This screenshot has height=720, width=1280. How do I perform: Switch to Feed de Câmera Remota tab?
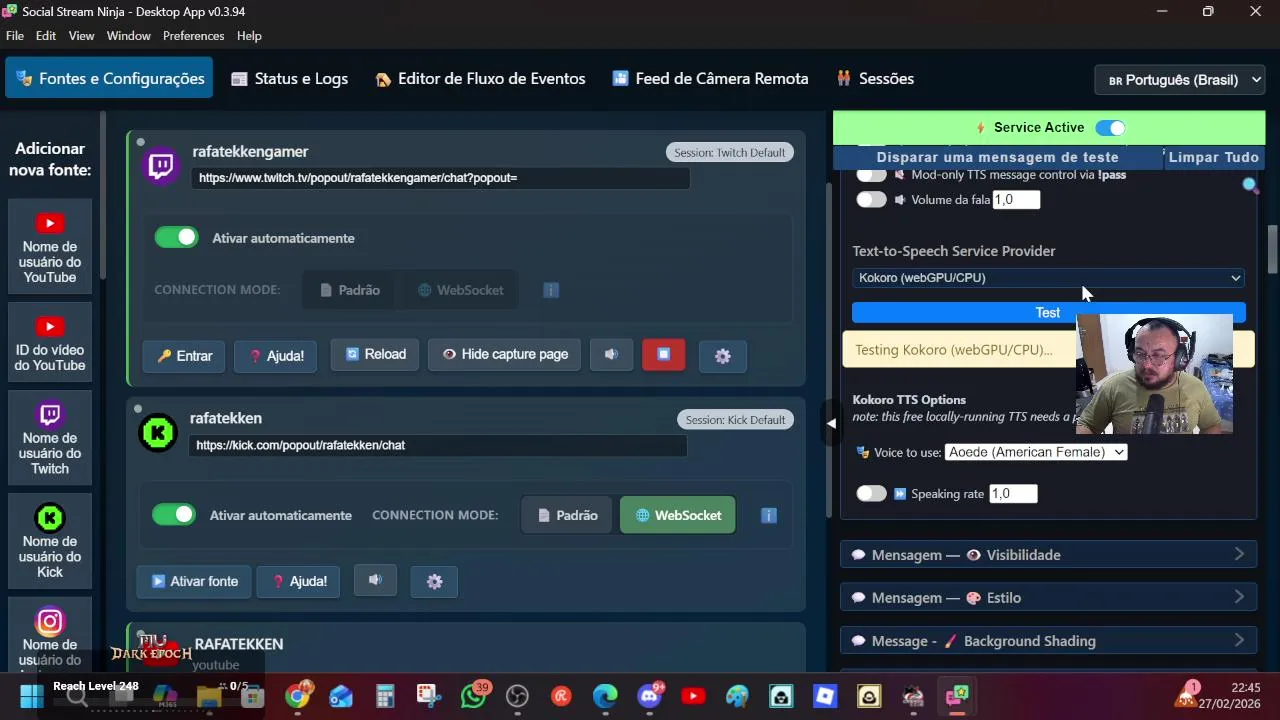pyautogui.click(x=710, y=79)
